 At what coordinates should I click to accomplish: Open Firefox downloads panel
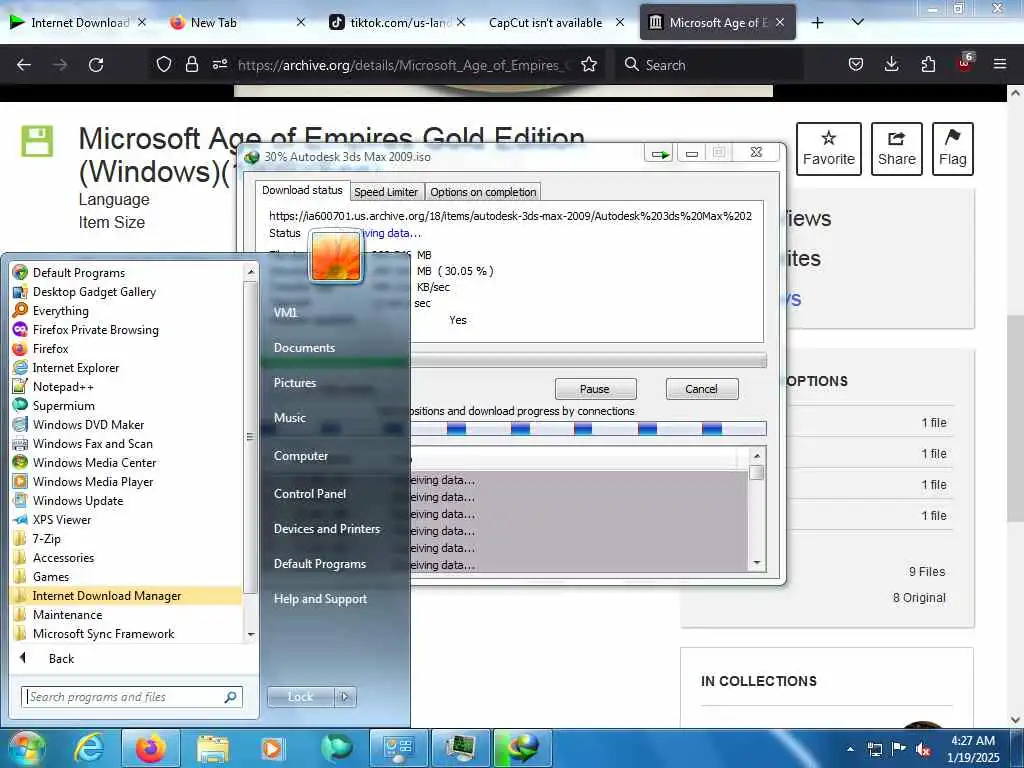coord(891,64)
